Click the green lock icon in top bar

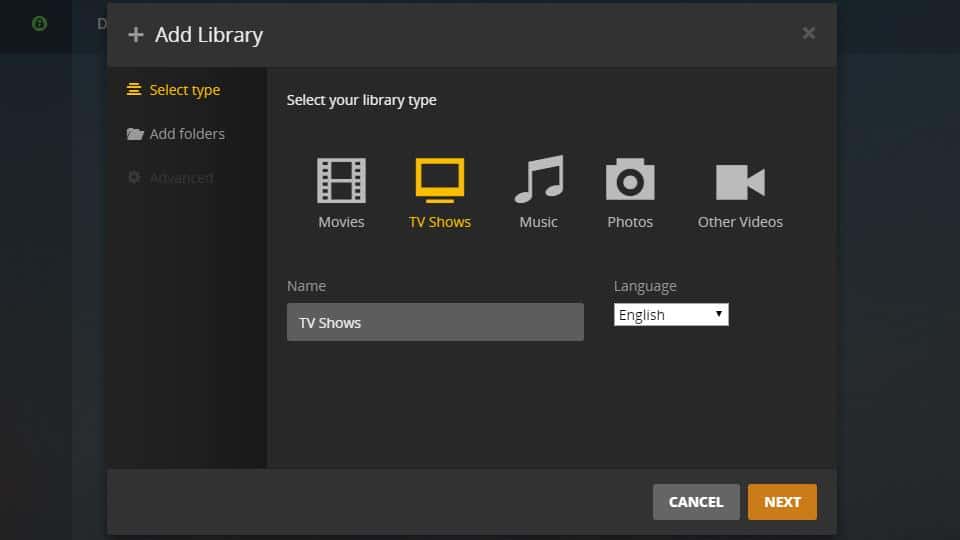tap(39, 23)
